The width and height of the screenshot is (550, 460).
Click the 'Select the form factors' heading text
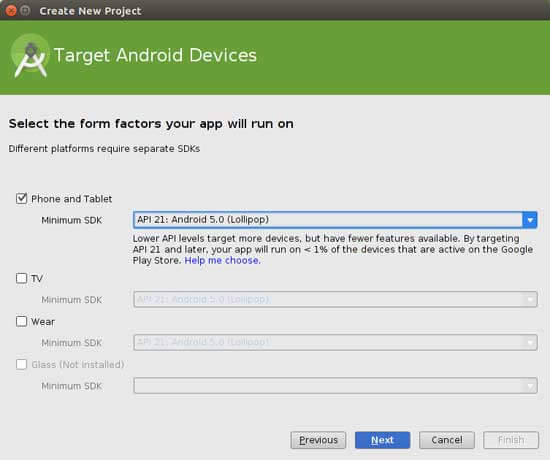[151, 124]
